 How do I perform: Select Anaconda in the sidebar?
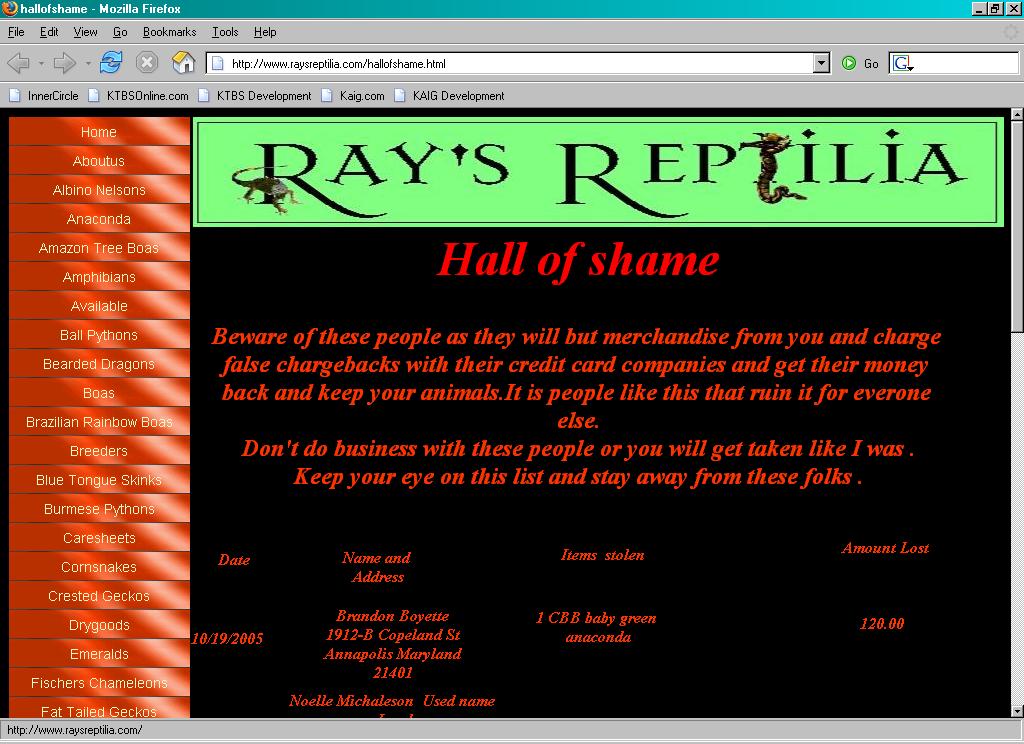[99, 219]
